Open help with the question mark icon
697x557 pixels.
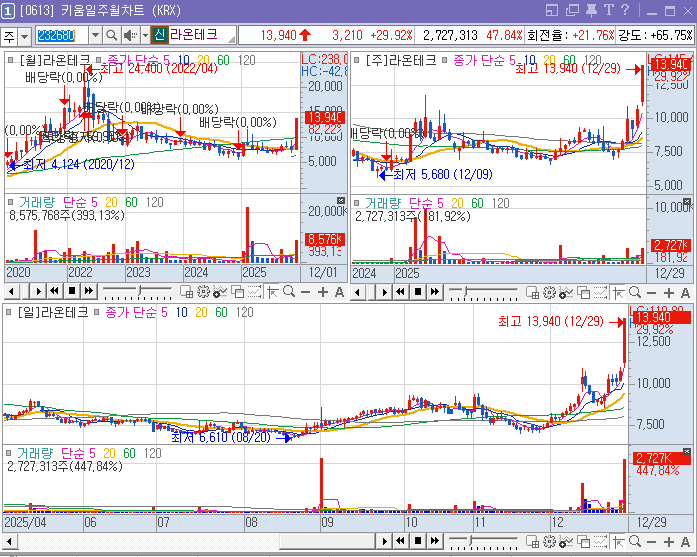625,10
